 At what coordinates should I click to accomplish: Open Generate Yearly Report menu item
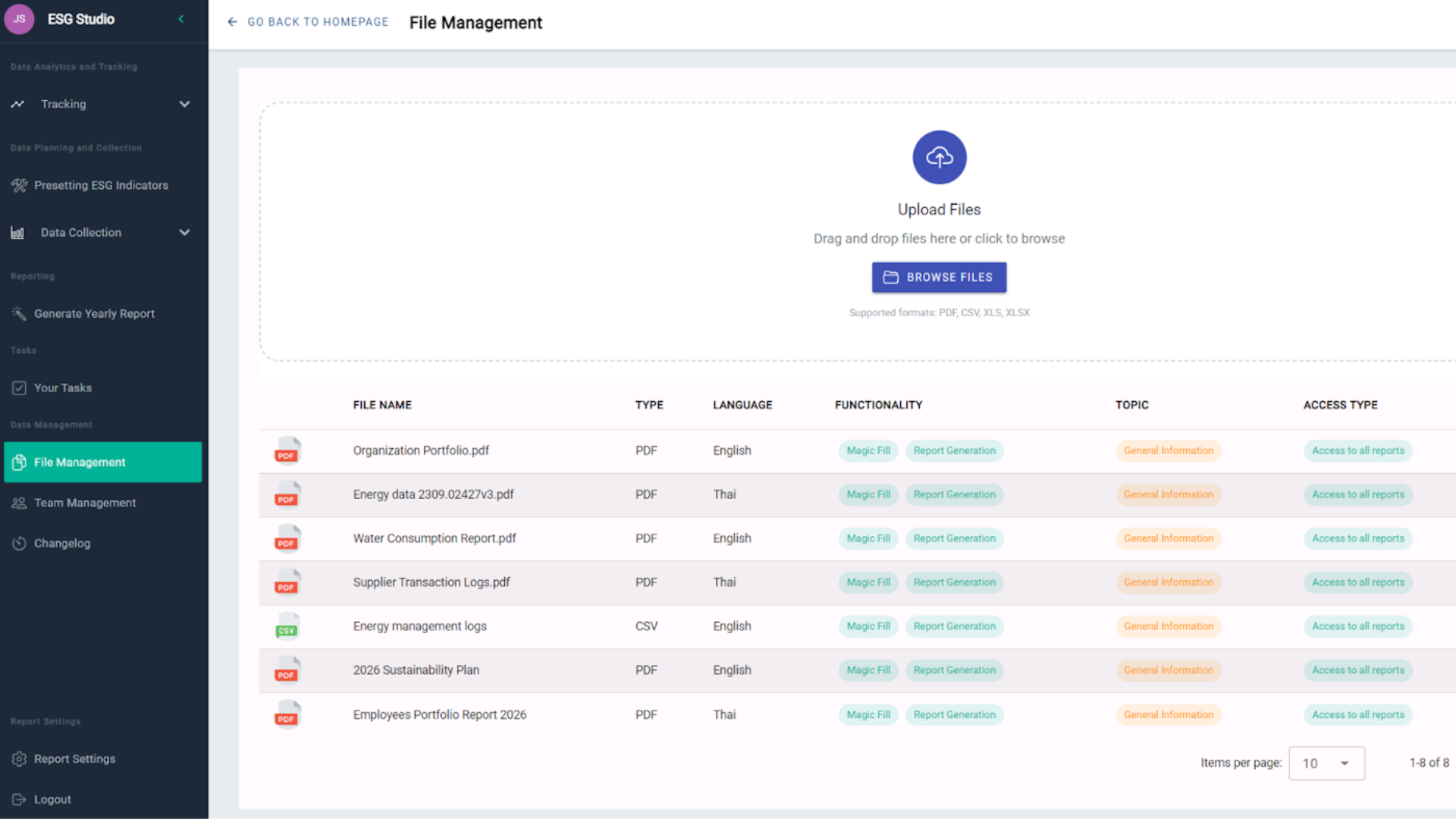coord(94,313)
